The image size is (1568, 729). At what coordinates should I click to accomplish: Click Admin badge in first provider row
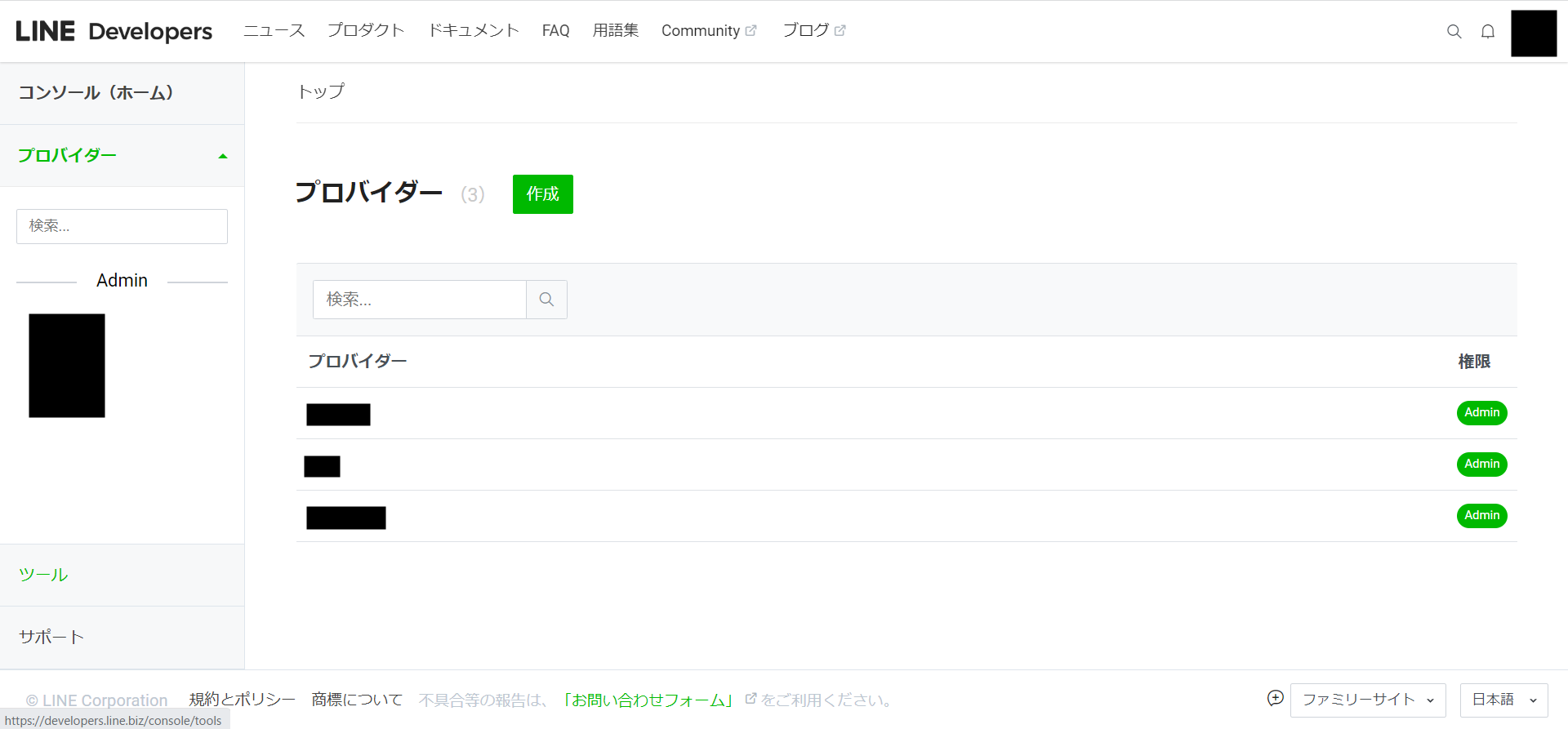[x=1482, y=413]
